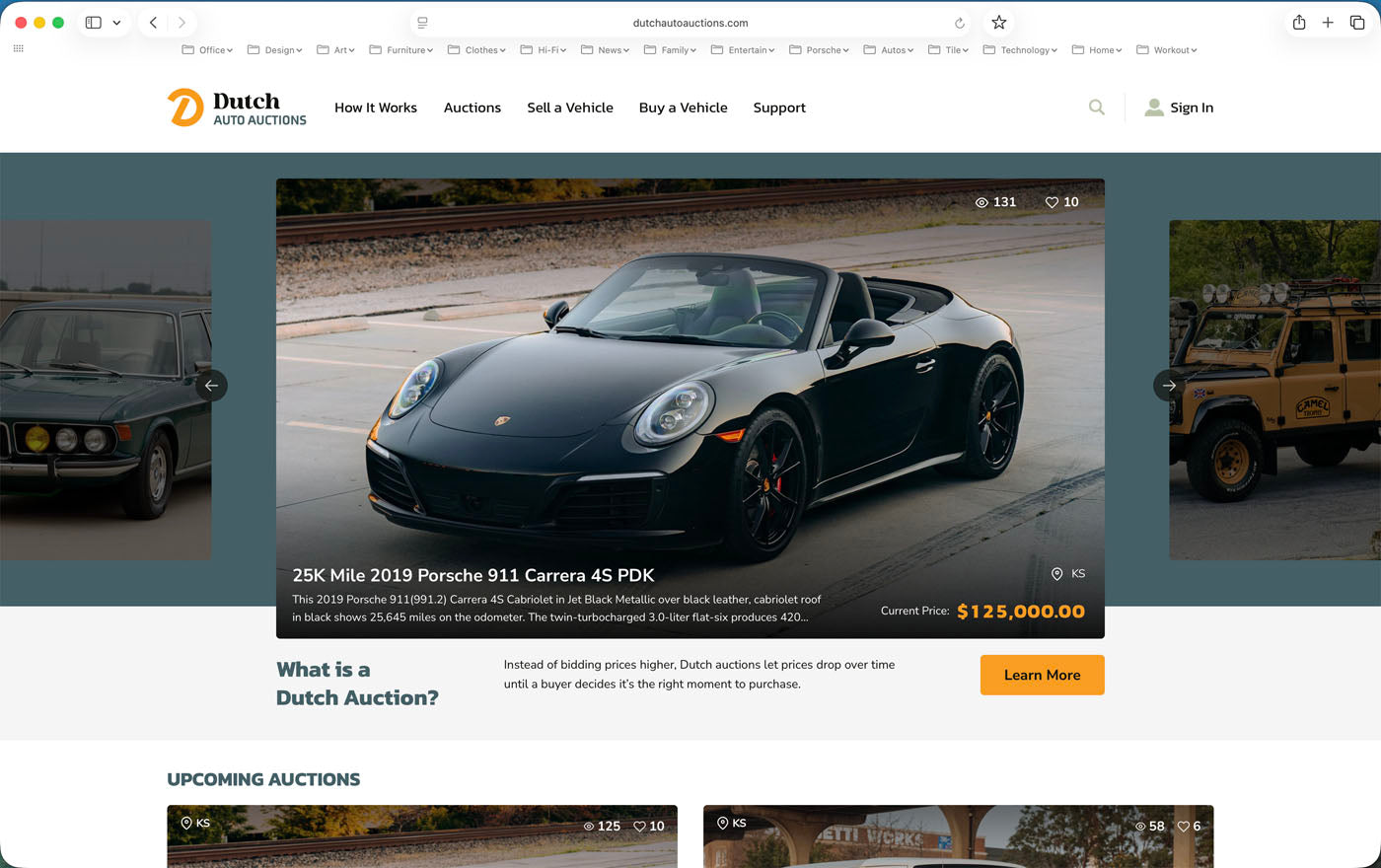Select the green BMW sedan slide thumbnail
The image size is (1381, 868).
coord(106,390)
